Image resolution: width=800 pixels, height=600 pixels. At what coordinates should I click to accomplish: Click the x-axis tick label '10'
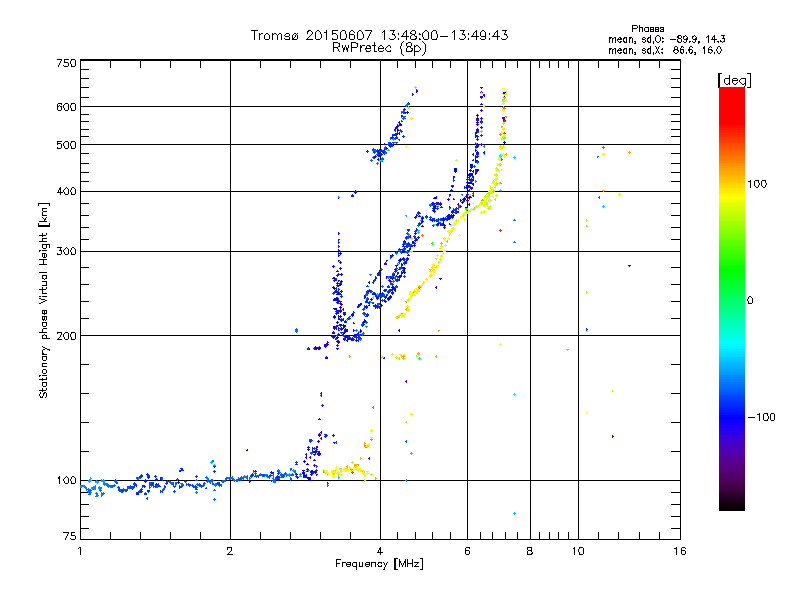tap(578, 551)
